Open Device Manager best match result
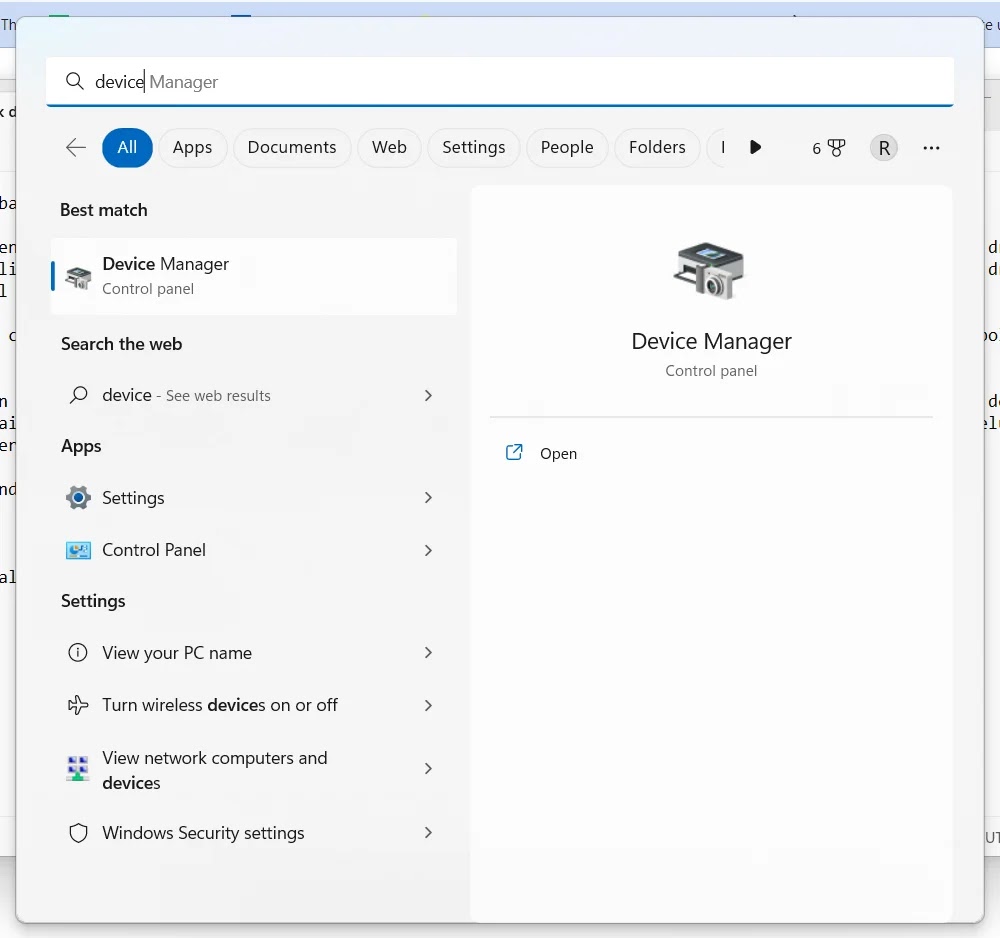The width and height of the screenshot is (1000, 938). pos(254,276)
